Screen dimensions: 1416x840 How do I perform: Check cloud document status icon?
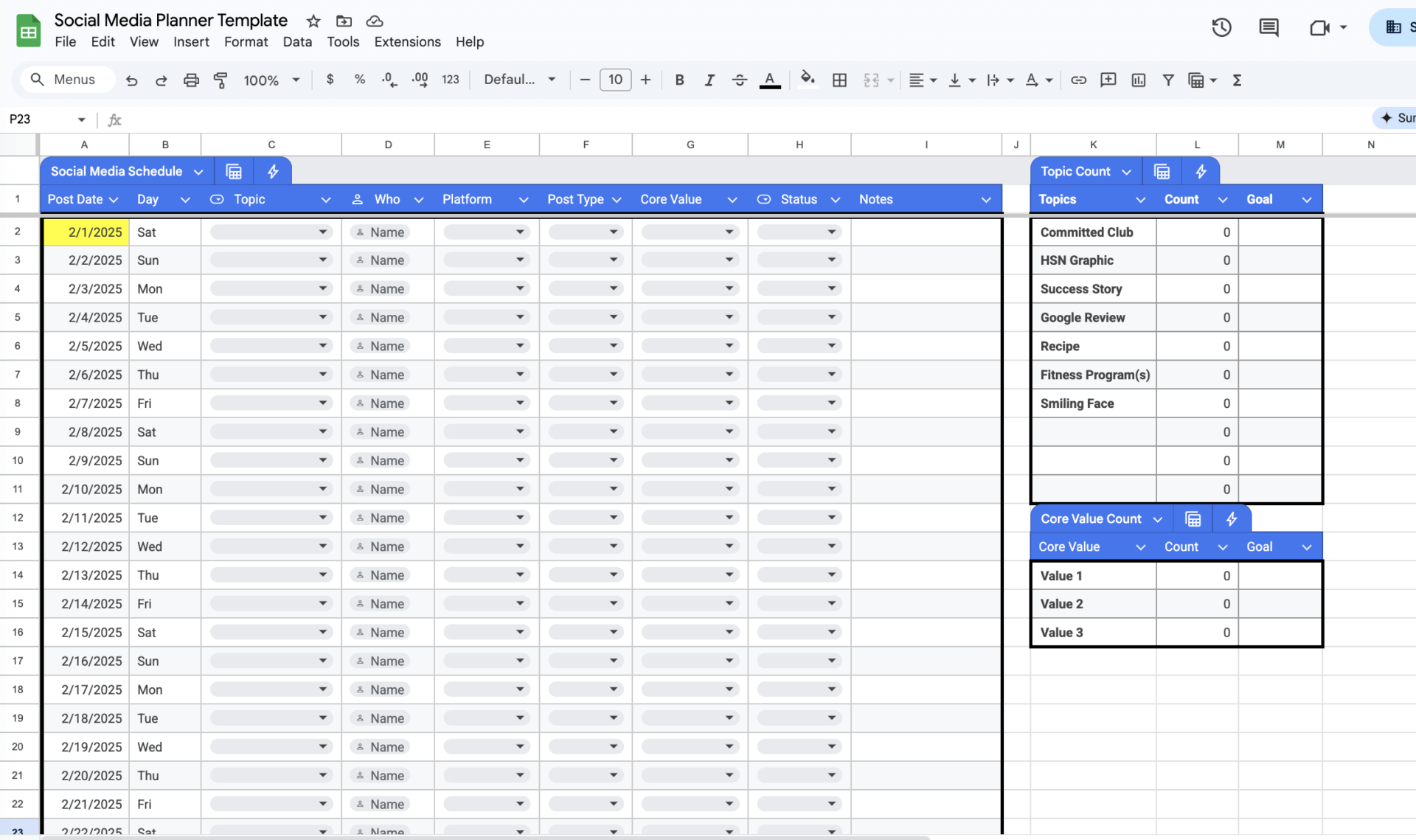(375, 21)
